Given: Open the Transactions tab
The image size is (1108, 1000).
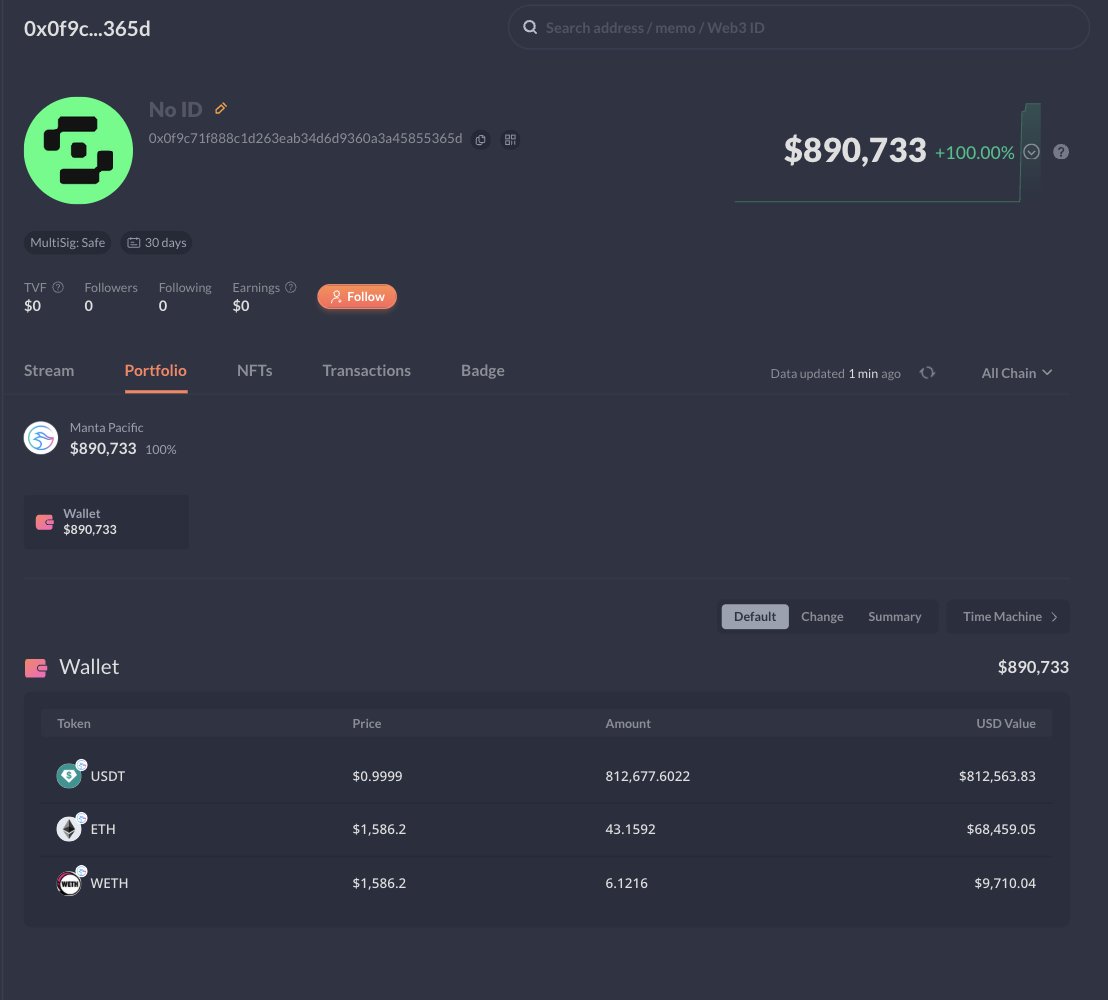Looking at the screenshot, I should click(366, 371).
